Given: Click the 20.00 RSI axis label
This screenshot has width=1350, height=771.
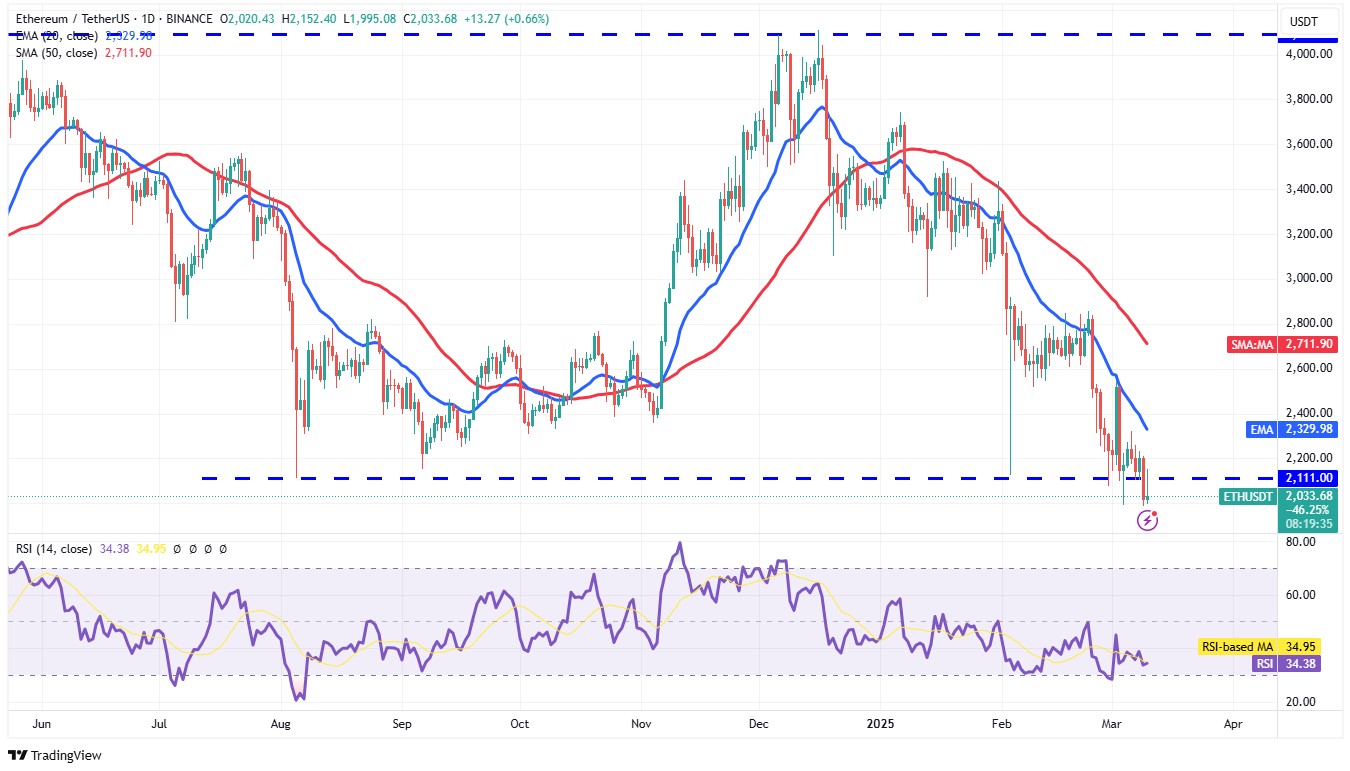Looking at the screenshot, I should (x=1299, y=702).
